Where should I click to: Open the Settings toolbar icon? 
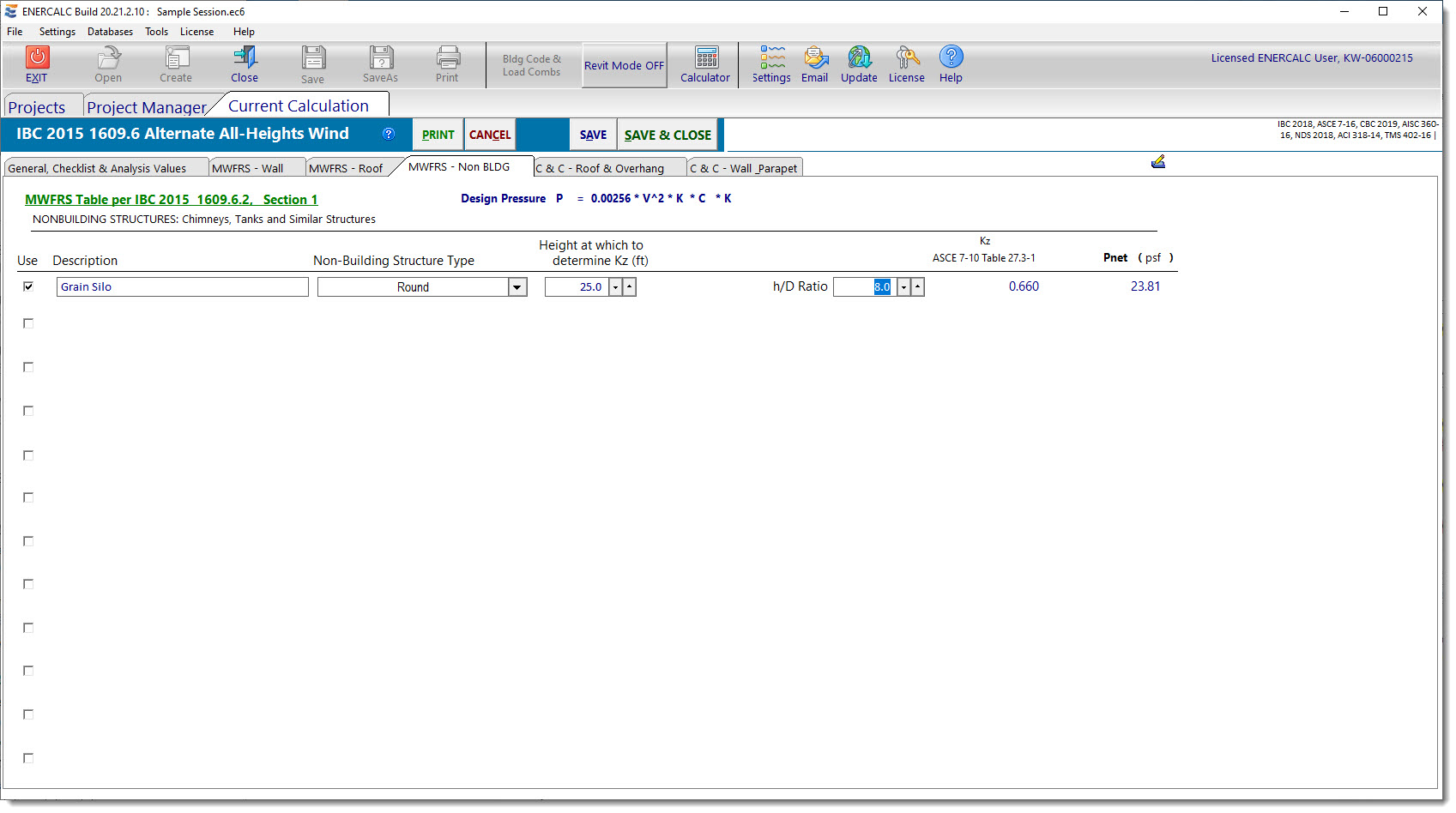tap(771, 57)
